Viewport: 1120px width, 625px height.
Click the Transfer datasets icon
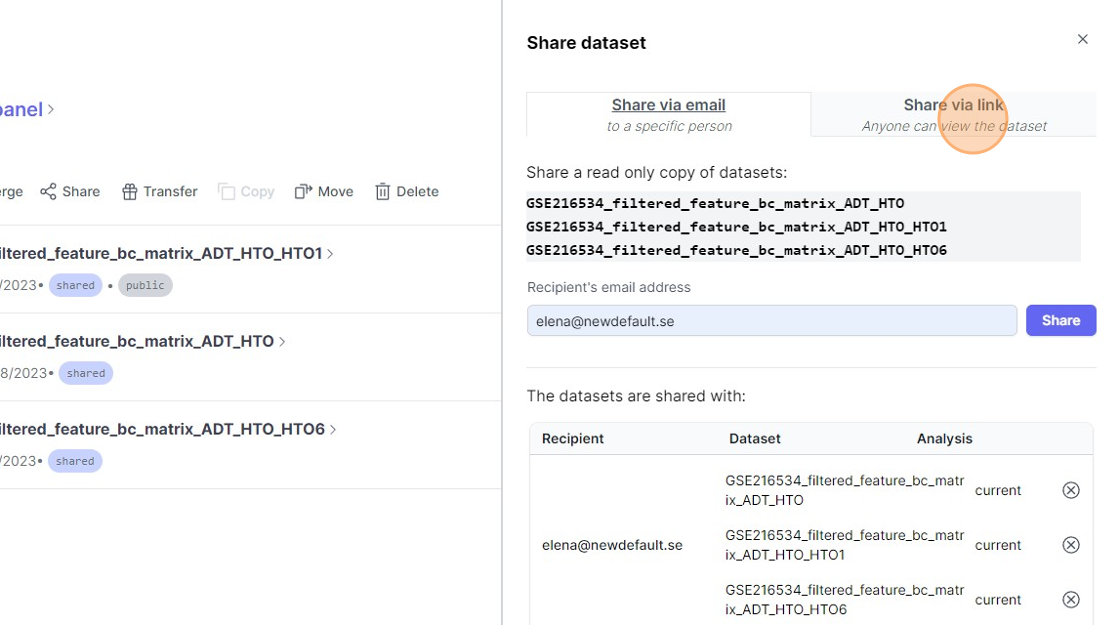(x=129, y=192)
